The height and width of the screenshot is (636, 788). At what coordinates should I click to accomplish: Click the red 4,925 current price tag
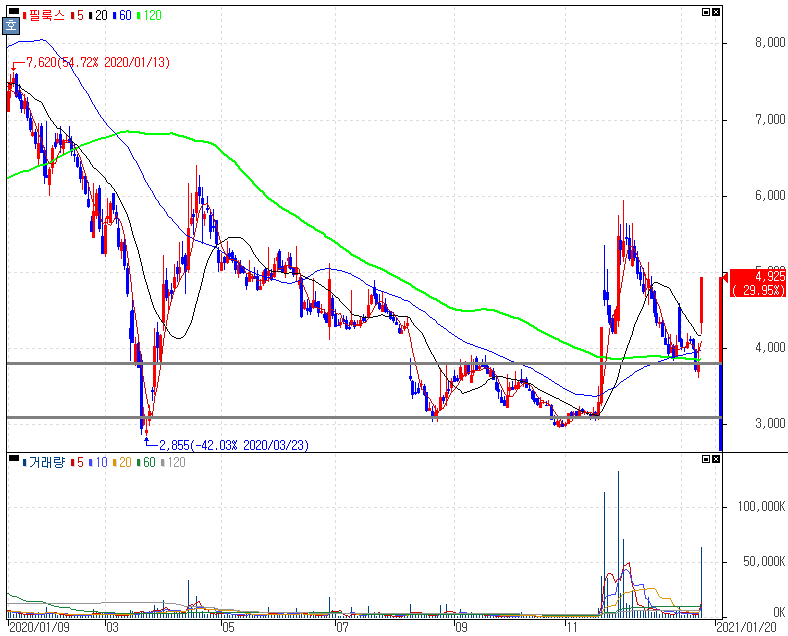[759, 283]
